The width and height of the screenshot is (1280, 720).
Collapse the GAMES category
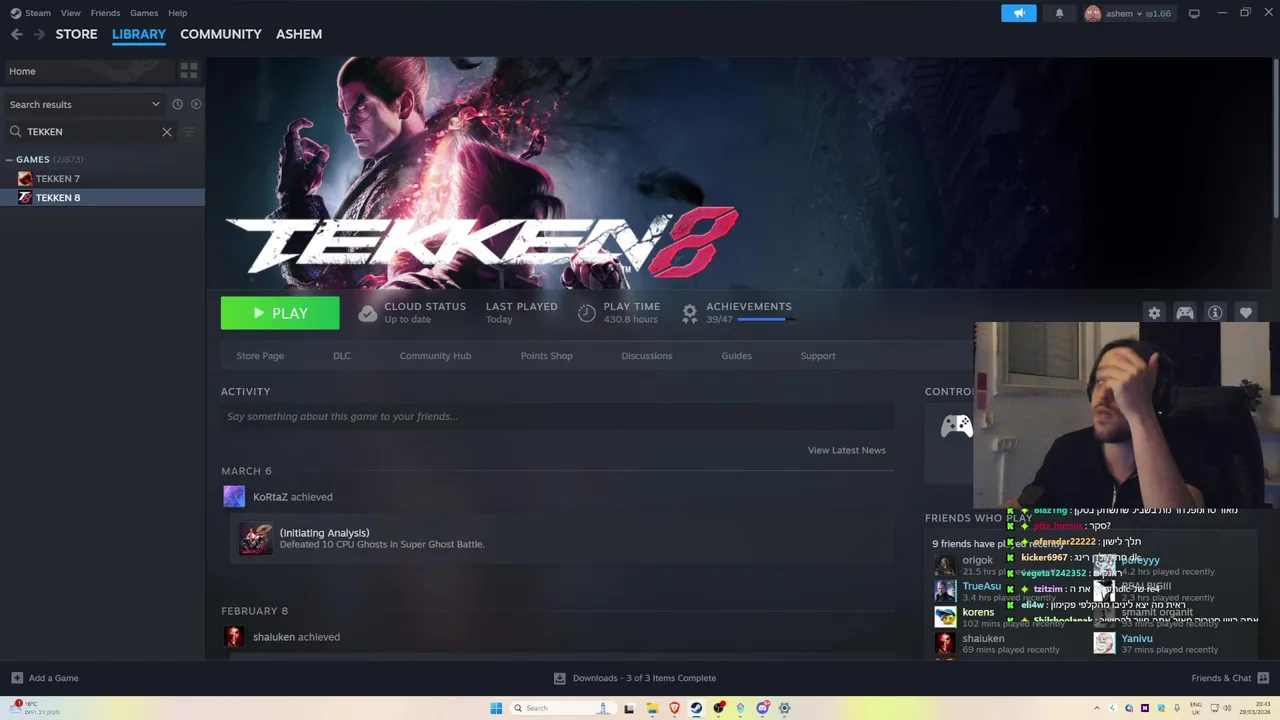pos(9,160)
